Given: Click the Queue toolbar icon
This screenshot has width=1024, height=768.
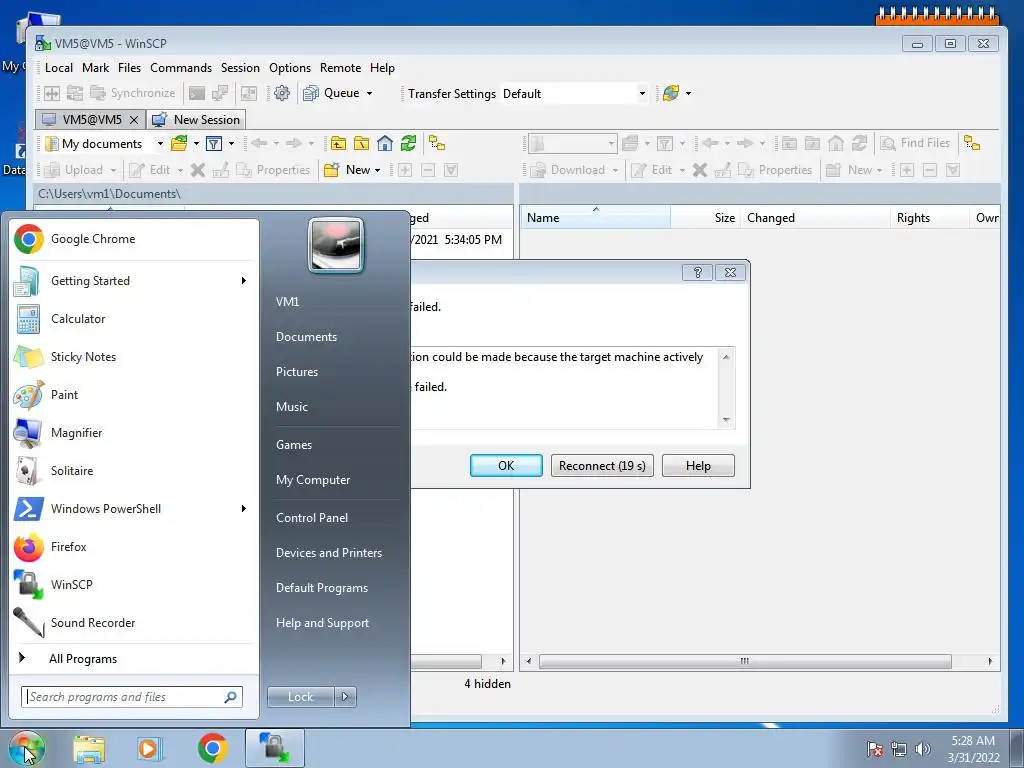Looking at the screenshot, I should [311, 93].
